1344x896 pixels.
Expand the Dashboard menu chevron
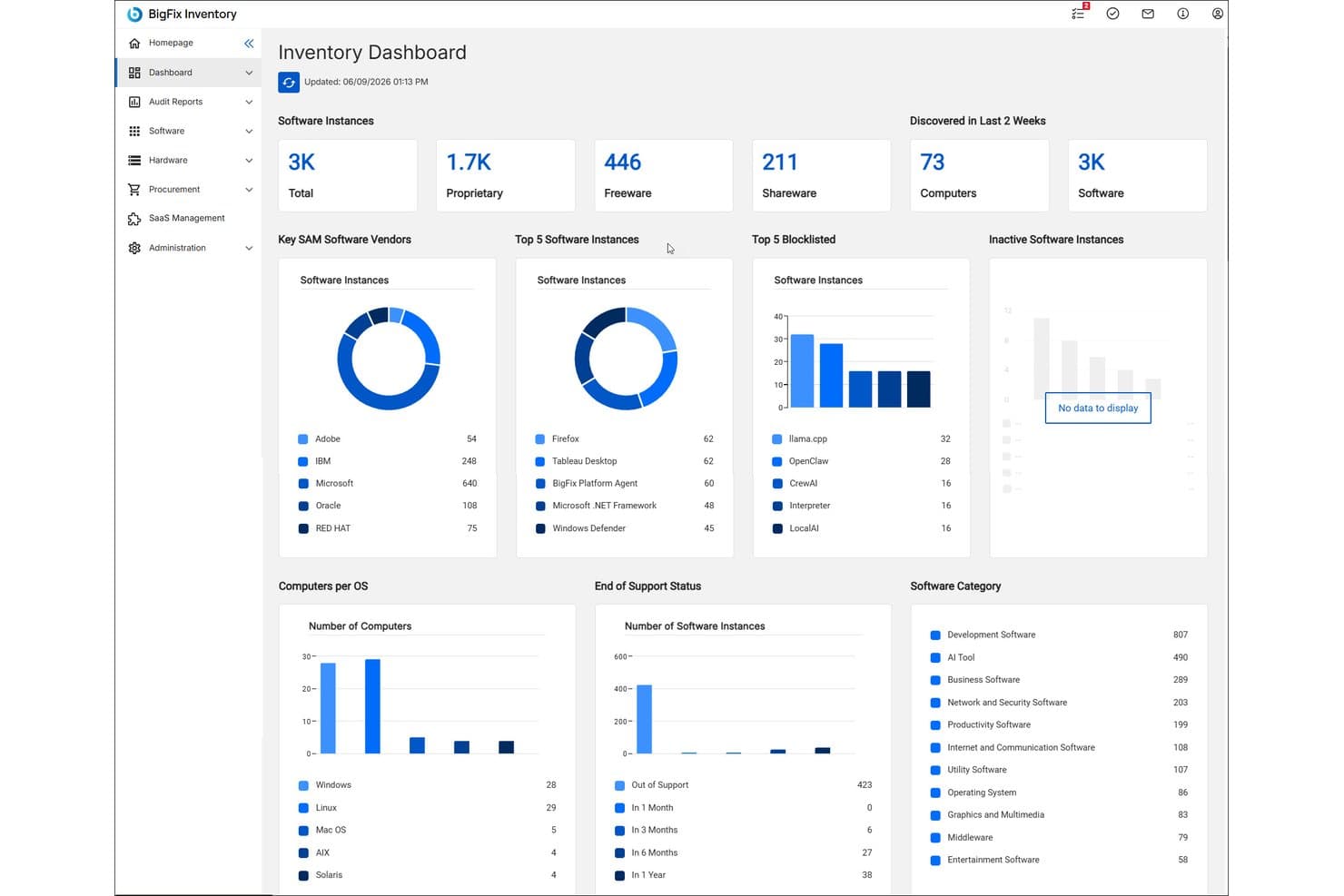point(249,73)
